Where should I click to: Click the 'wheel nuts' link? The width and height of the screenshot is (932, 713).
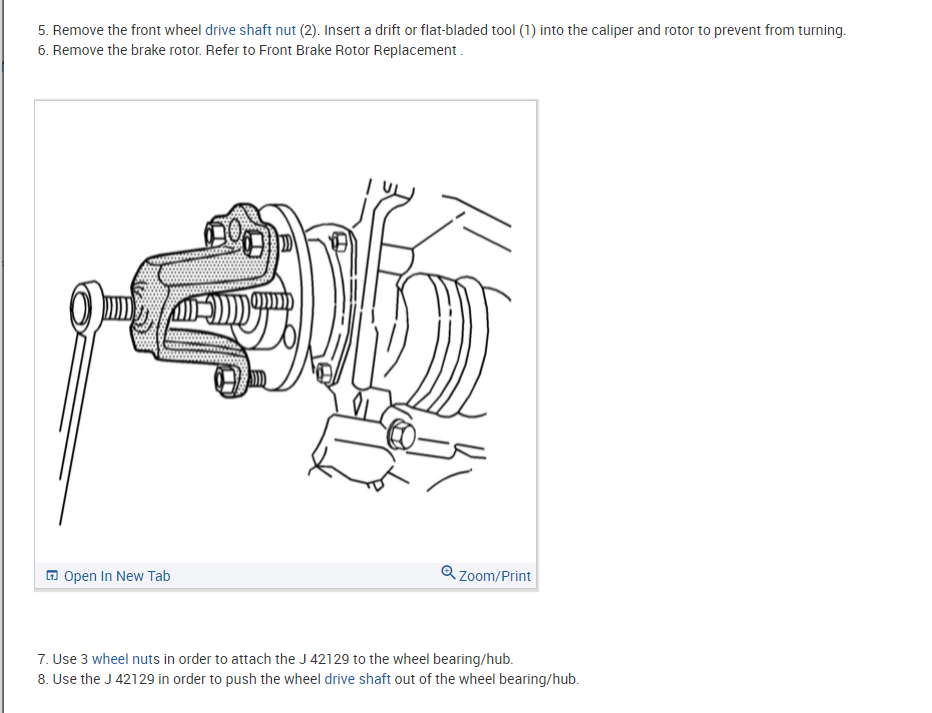(126, 659)
